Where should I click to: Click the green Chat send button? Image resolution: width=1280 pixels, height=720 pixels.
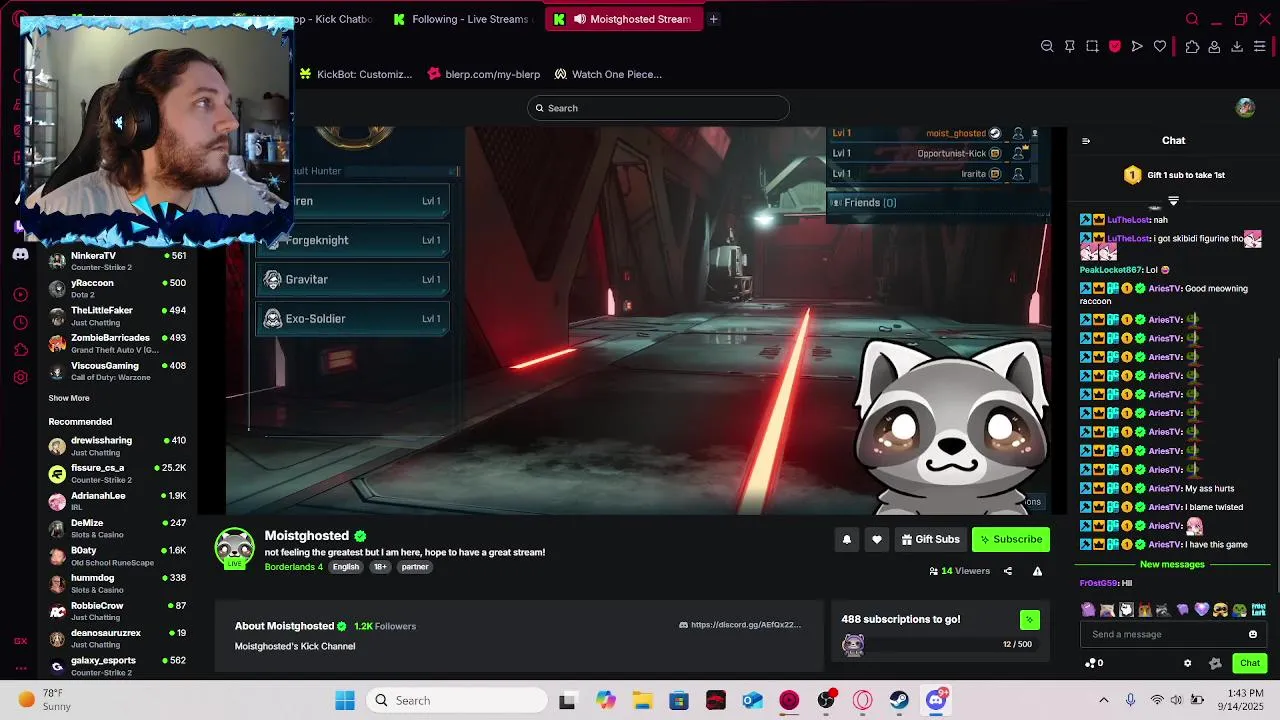1250,663
